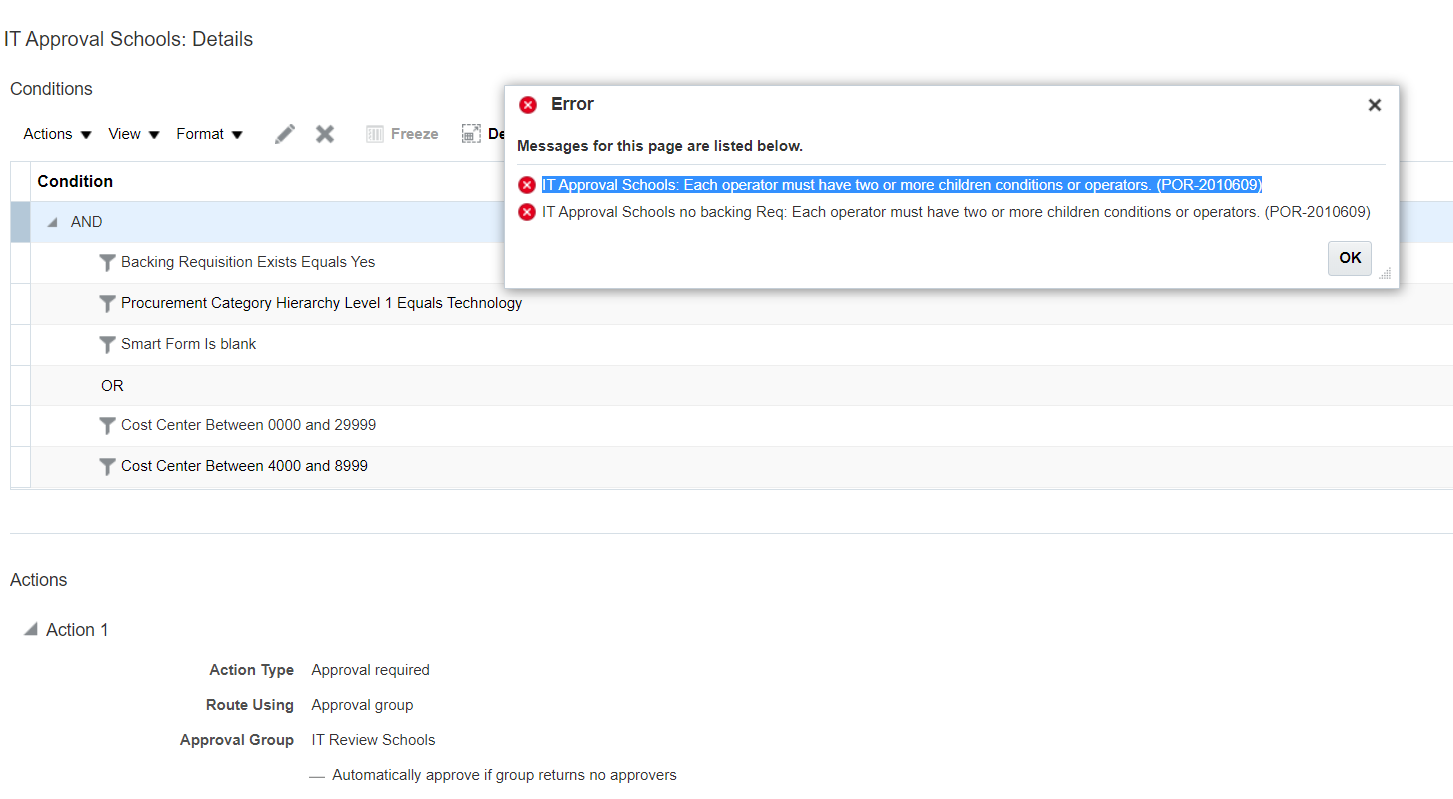This screenshot has height=799, width=1453.
Task: Click the red error icon beside Error title
Action: tap(528, 104)
